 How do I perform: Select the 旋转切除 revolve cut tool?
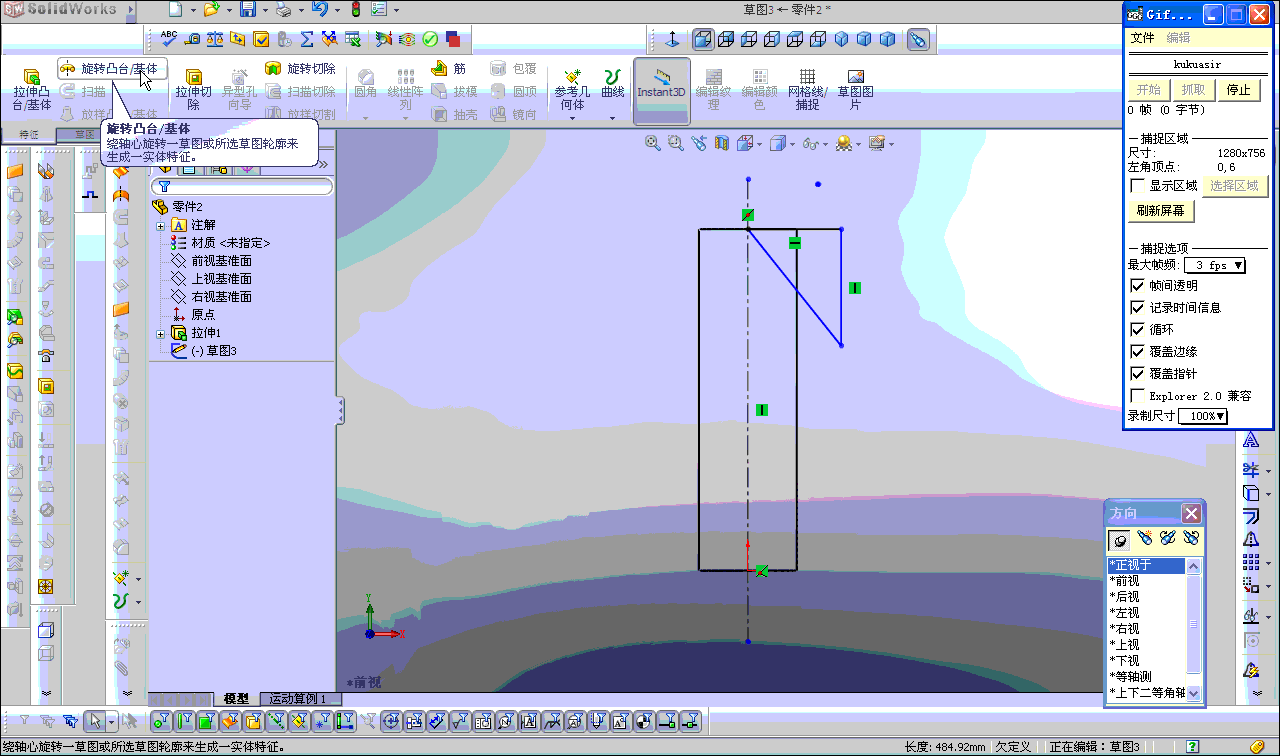tap(300, 69)
